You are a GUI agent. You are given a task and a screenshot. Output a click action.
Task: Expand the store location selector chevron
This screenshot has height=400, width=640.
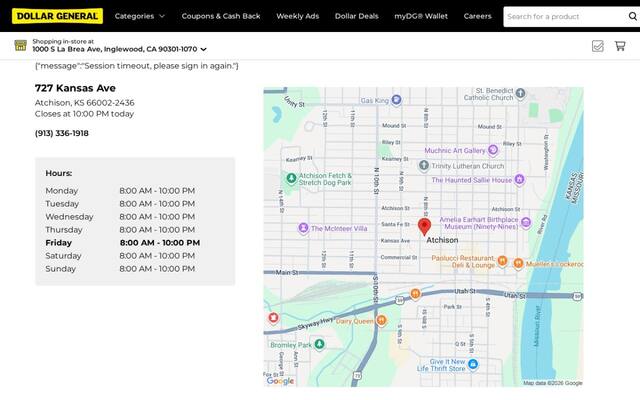[x=204, y=49]
